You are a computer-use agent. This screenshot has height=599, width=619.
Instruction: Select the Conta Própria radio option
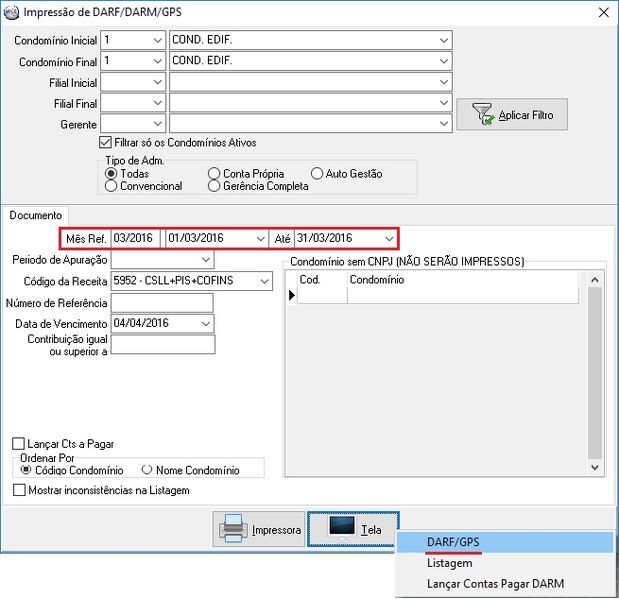pyautogui.click(x=214, y=174)
